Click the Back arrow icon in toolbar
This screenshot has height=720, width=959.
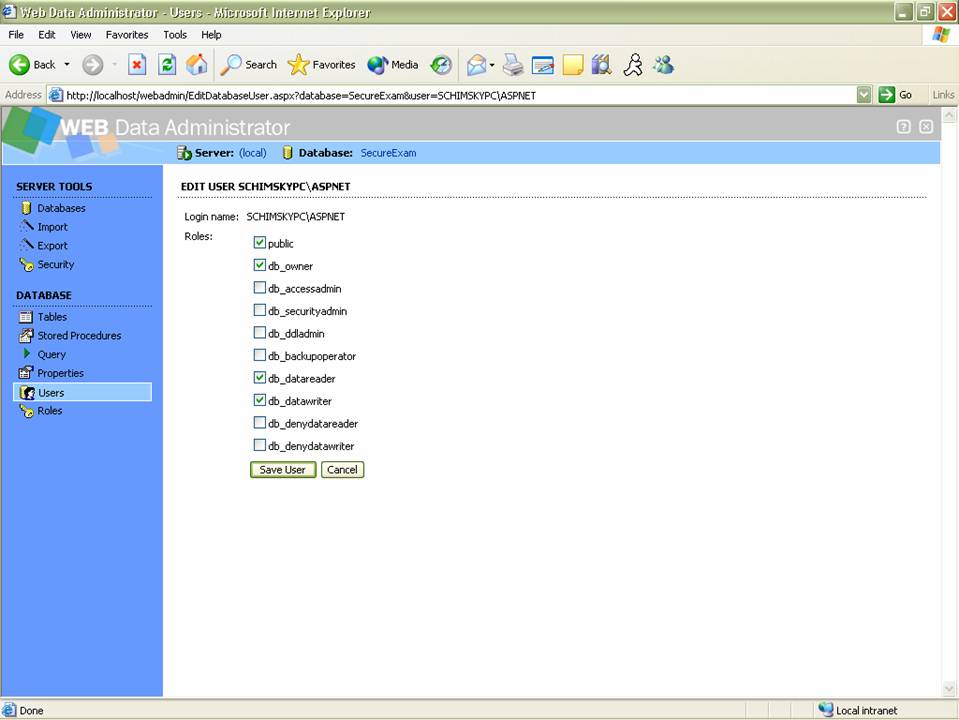[x=19, y=64]
